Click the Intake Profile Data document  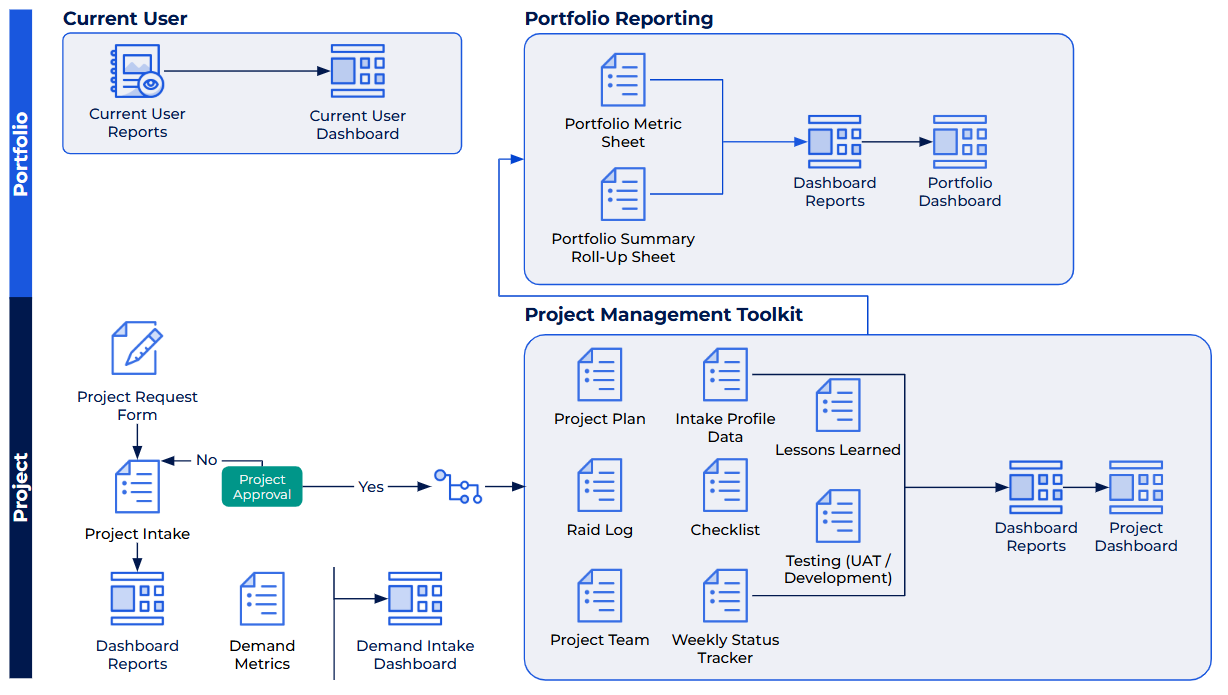point(725,375)
